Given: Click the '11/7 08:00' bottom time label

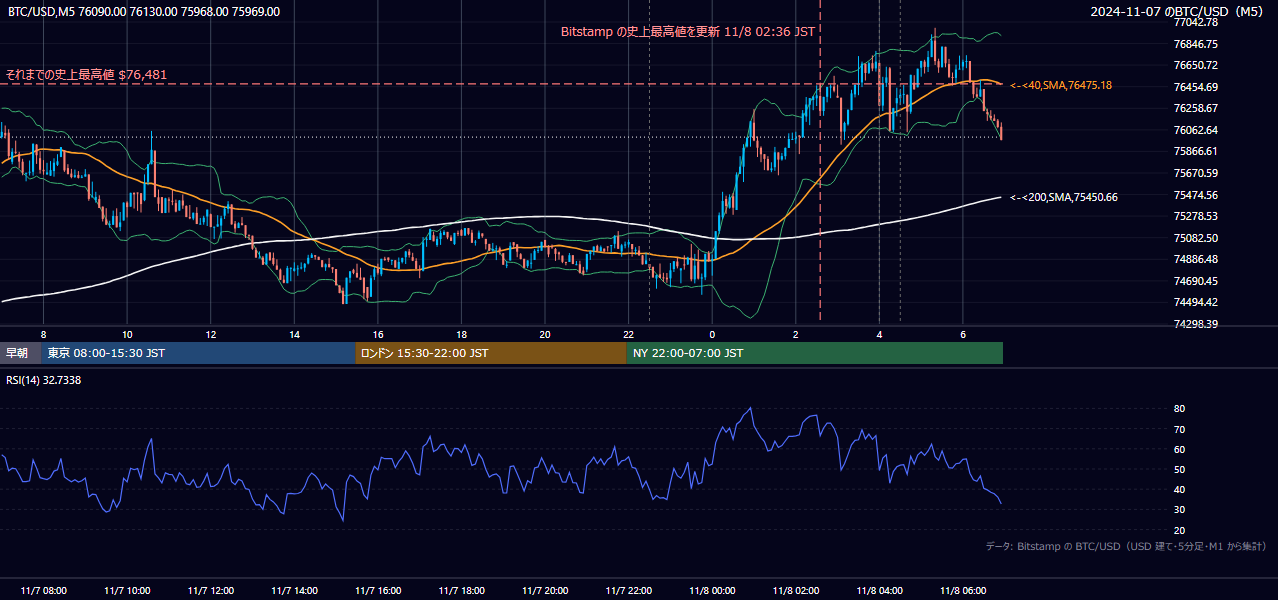Looking at the screenshot, I should [x=43, y=591].
